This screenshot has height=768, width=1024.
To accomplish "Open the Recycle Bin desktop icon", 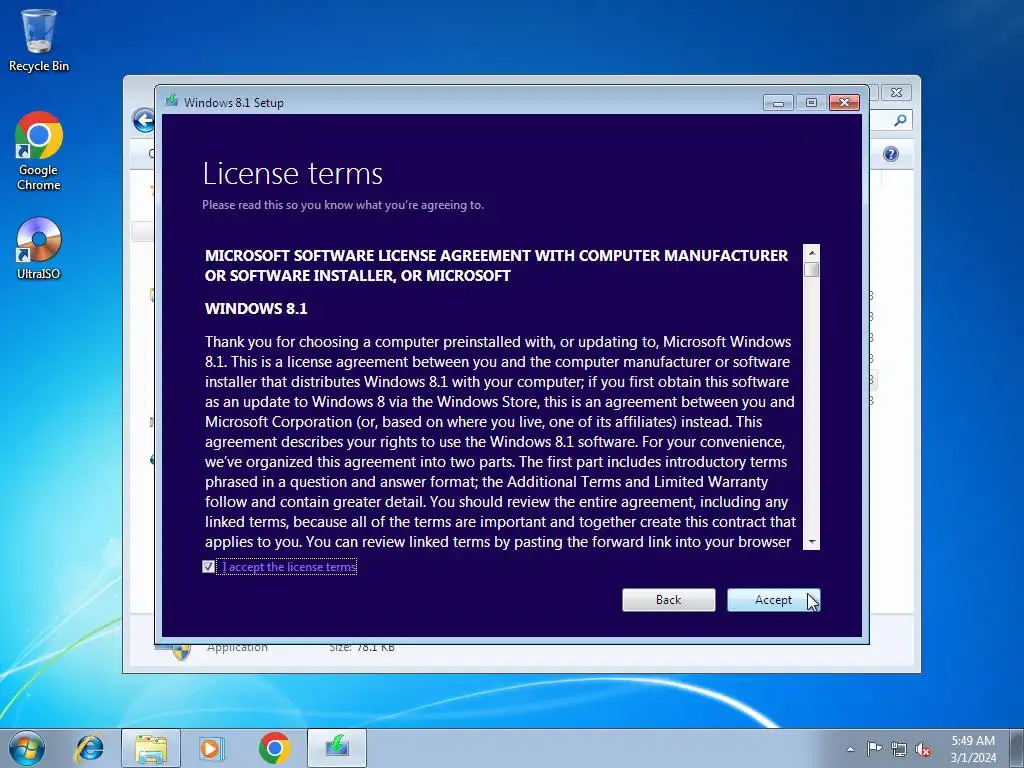I will click(39, 40).
